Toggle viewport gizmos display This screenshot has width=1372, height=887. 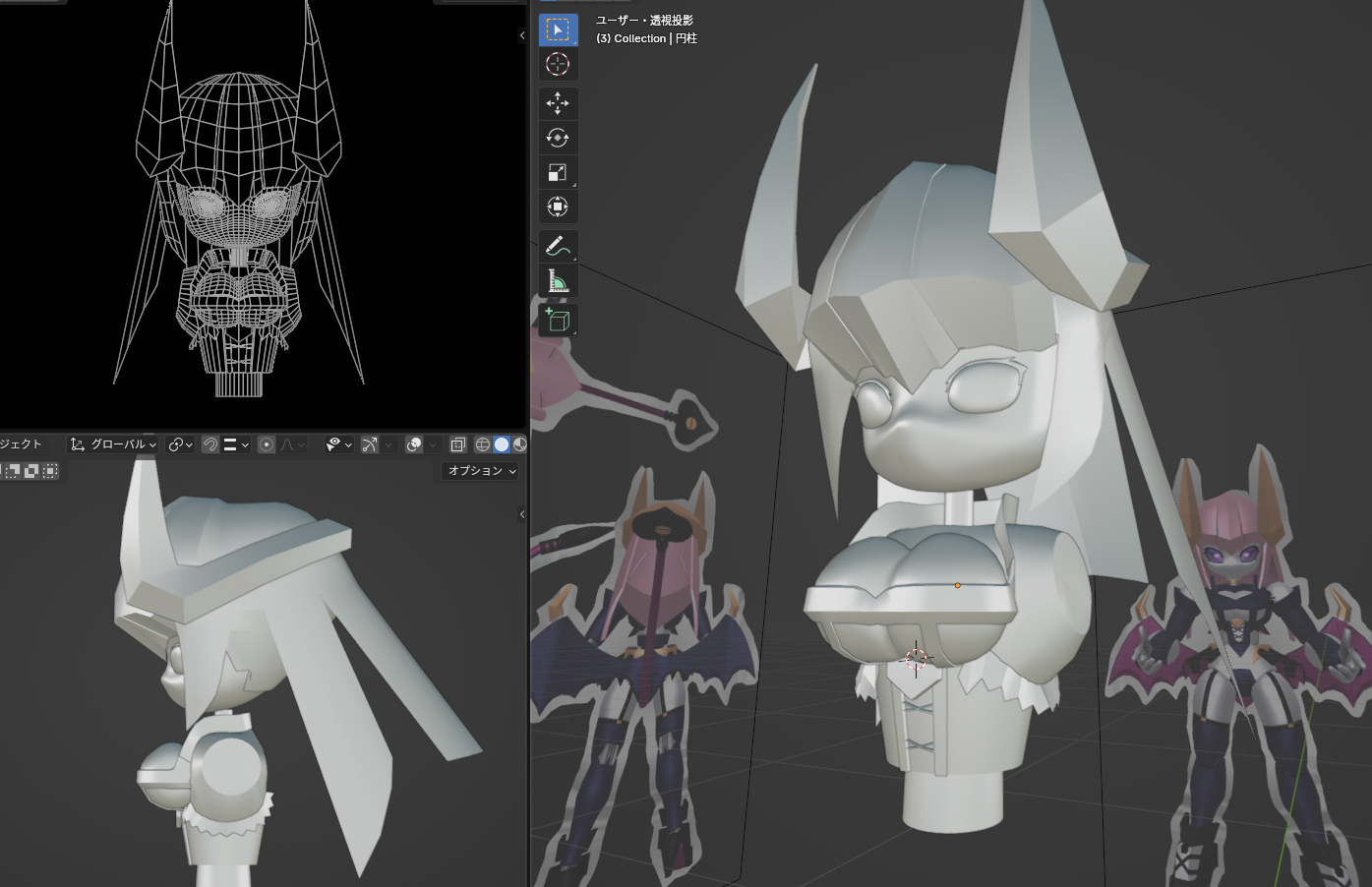coord(370,444)
